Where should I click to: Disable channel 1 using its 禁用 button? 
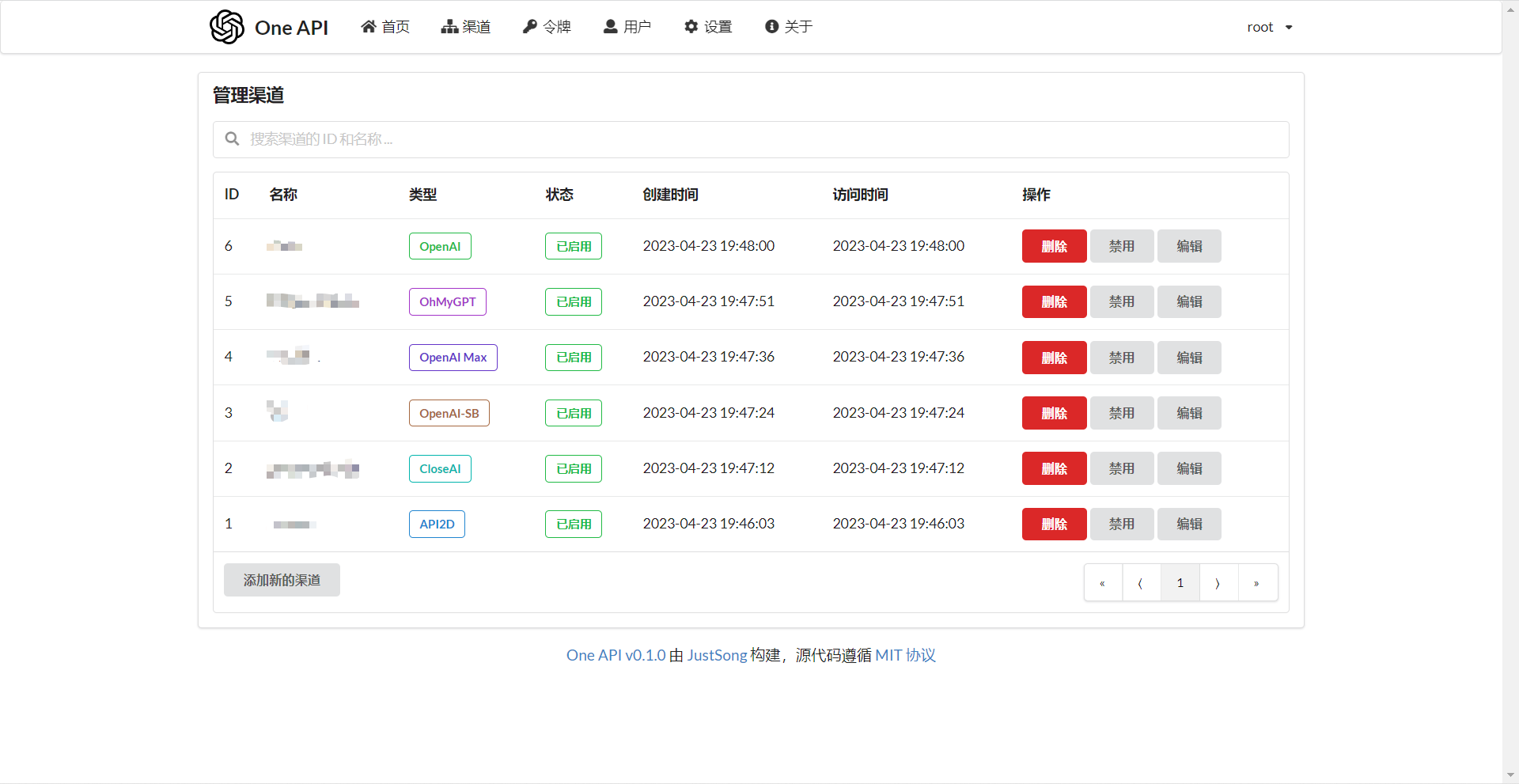(x=1121, y=524)
